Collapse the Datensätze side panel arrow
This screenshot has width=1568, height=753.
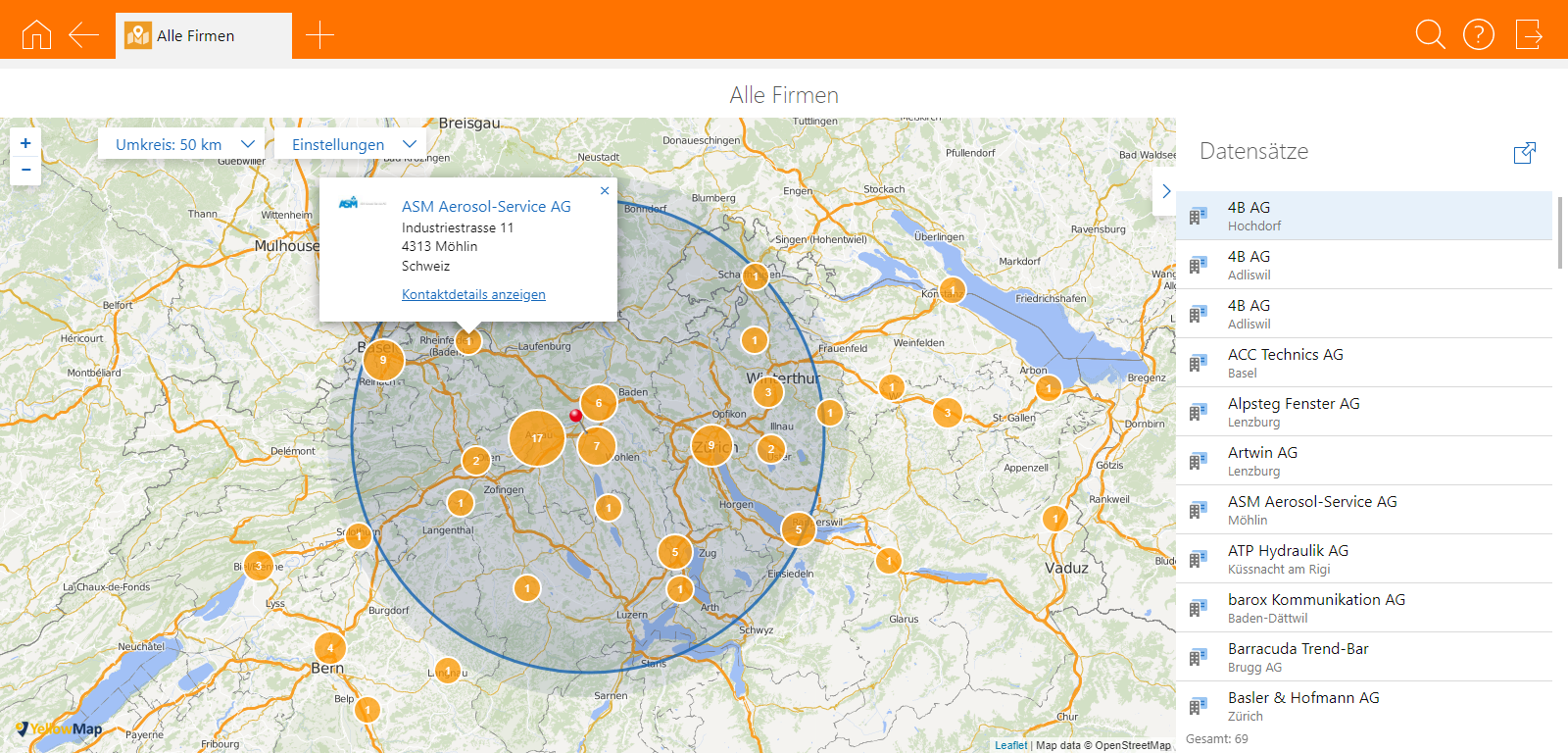[x=1165, y=191]
